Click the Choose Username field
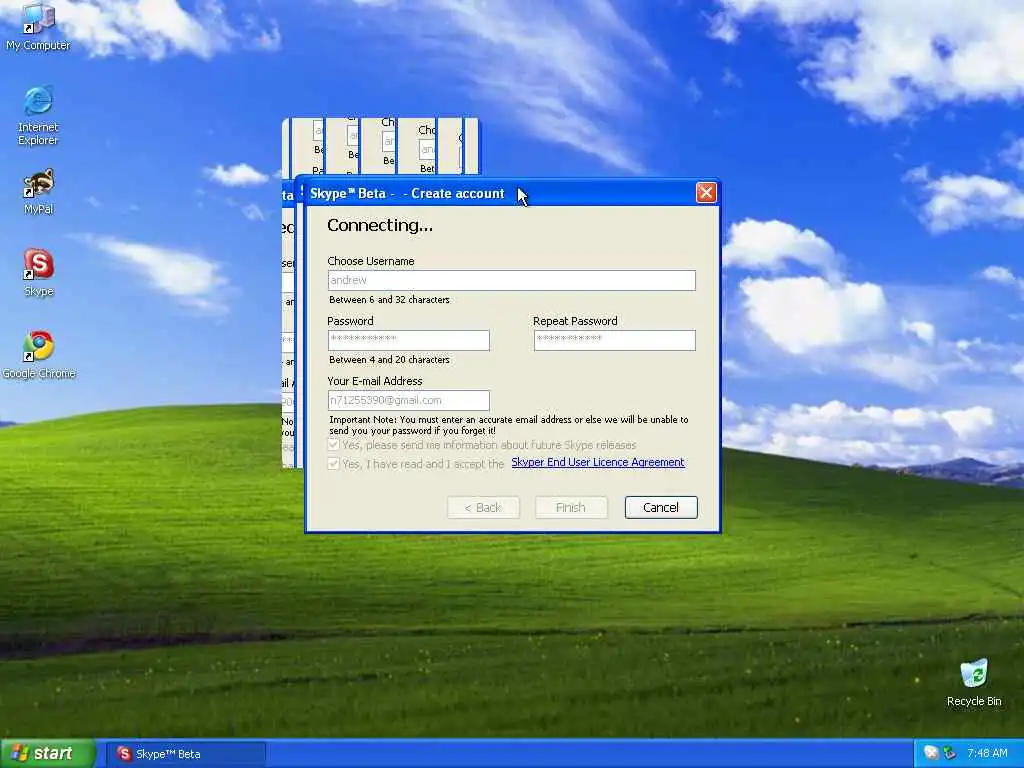1024x768 pixels. [x=511, y=280]
